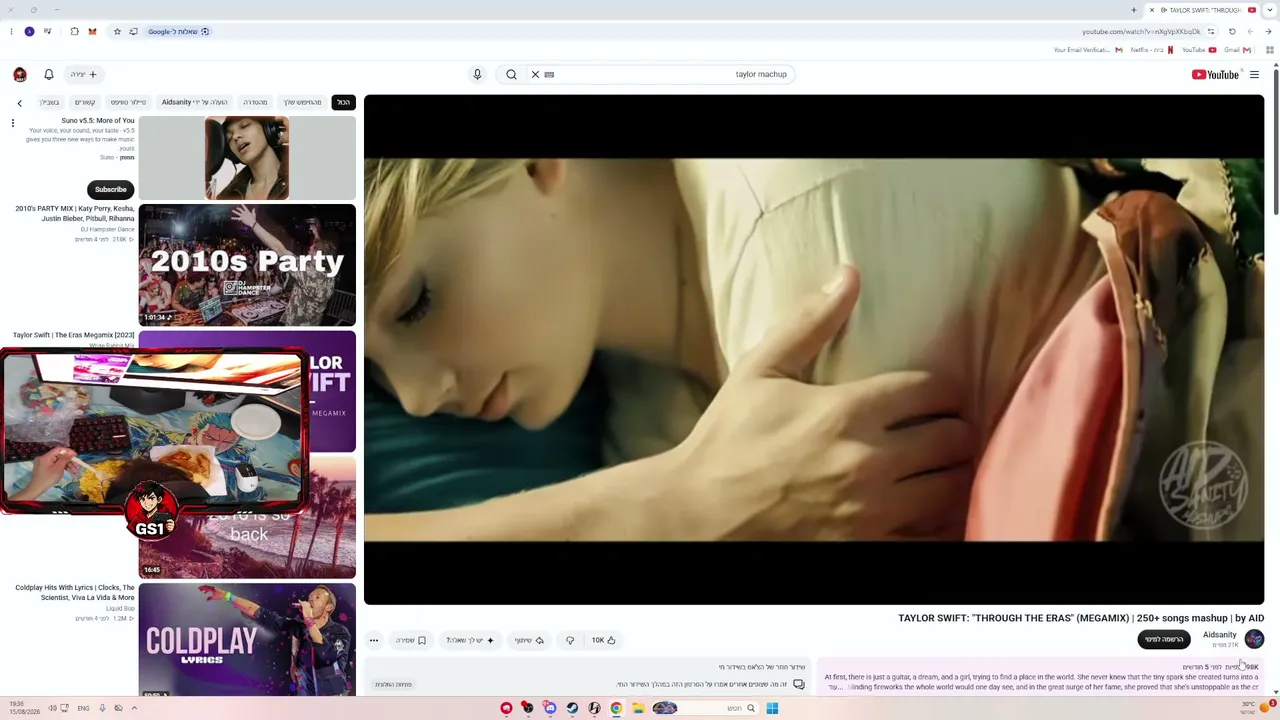Go to YouTube home via logo
This screenshot has height=720, width=1280.
click(1215, 74)
